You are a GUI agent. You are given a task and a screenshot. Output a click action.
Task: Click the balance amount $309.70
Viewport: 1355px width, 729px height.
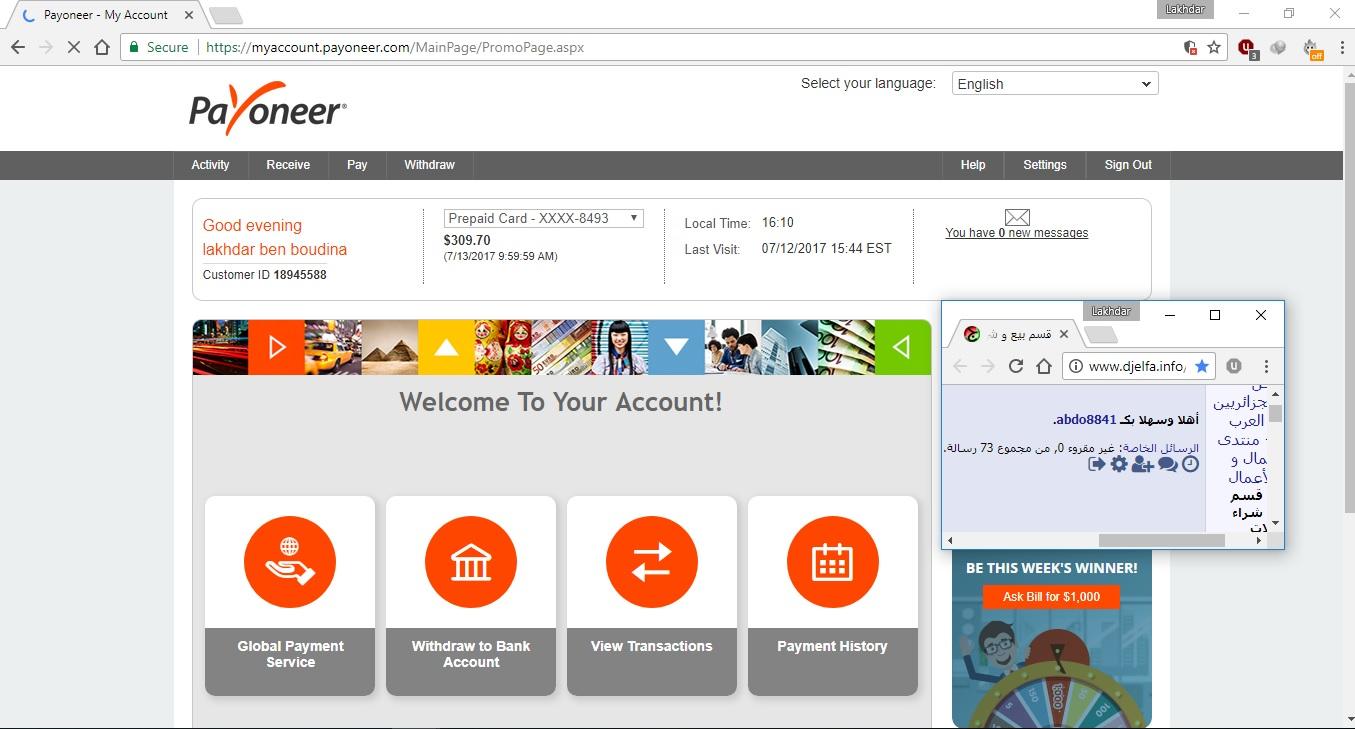coord(467,240)
